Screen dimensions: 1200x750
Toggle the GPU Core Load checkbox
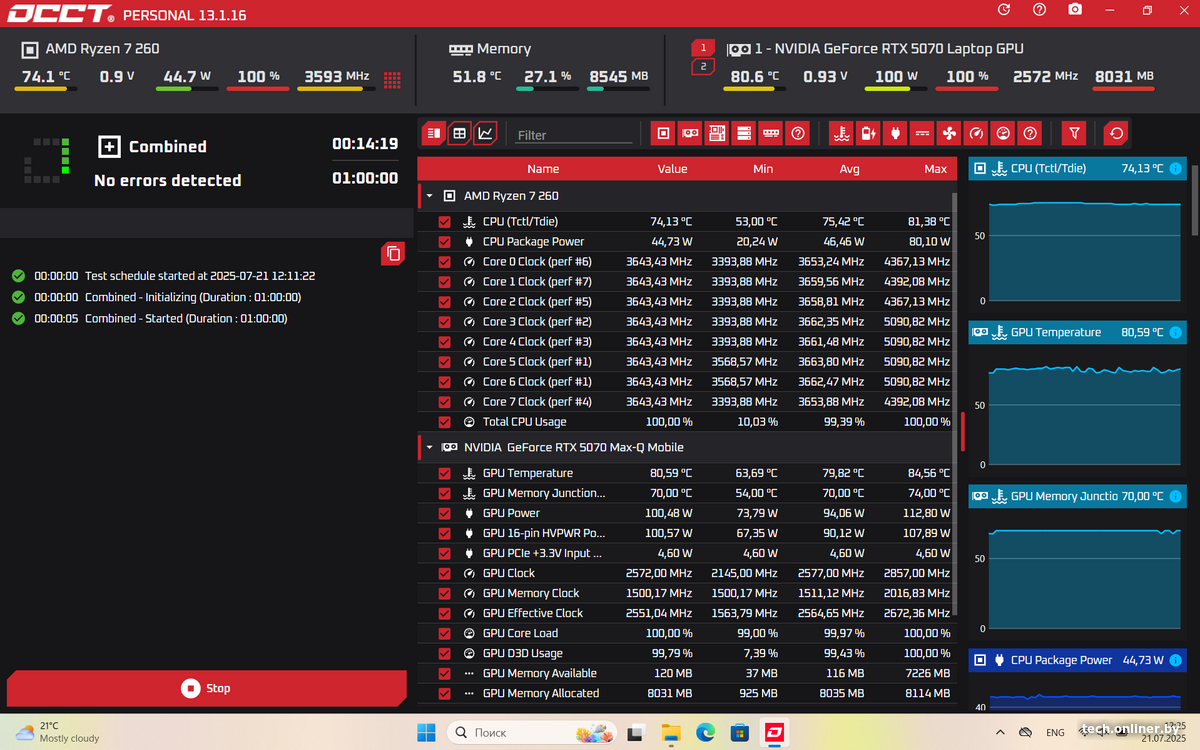tap(445, 633)
